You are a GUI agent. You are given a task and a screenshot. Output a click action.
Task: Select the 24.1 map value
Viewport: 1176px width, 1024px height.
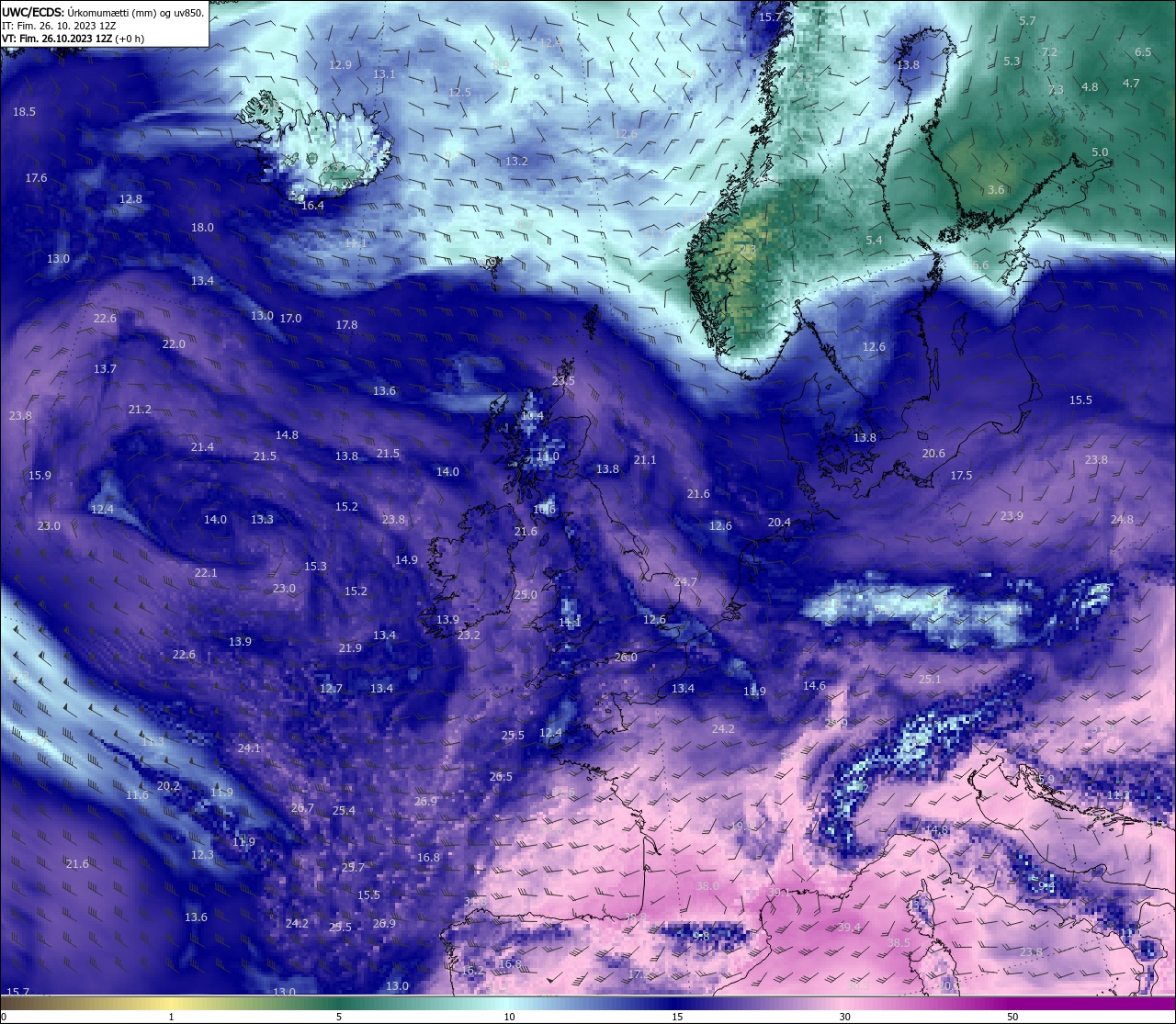click(x=249, y=748)
